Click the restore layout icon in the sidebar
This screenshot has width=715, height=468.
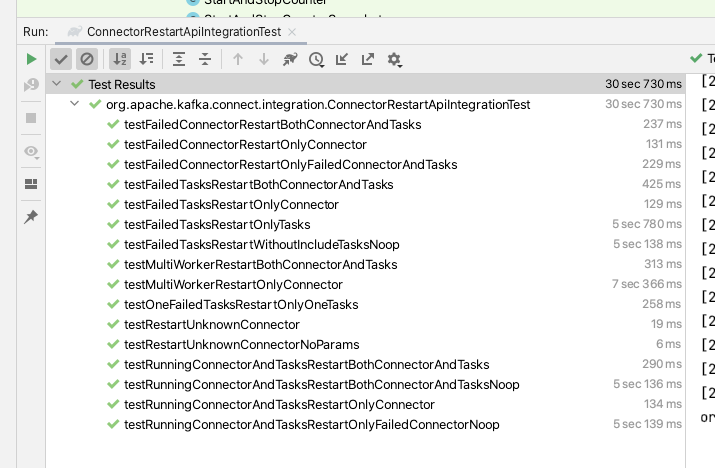(31, 184)
